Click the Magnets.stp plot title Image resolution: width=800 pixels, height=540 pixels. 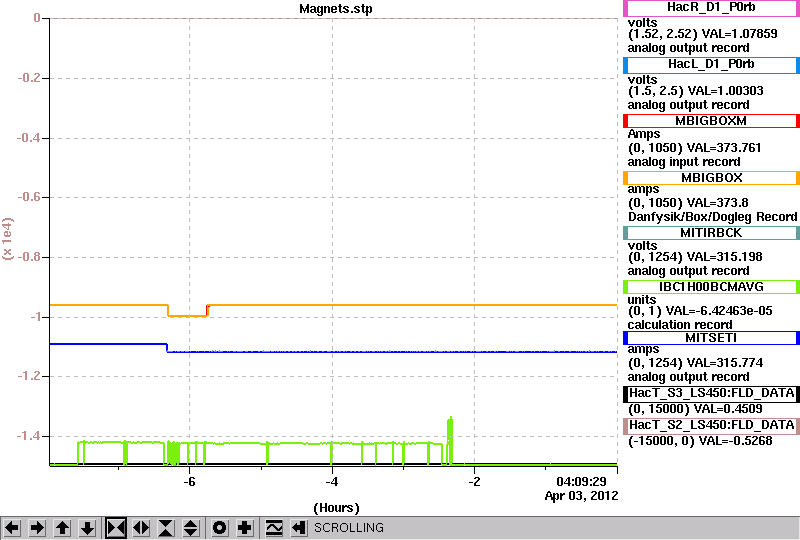[x=336, y=9]
